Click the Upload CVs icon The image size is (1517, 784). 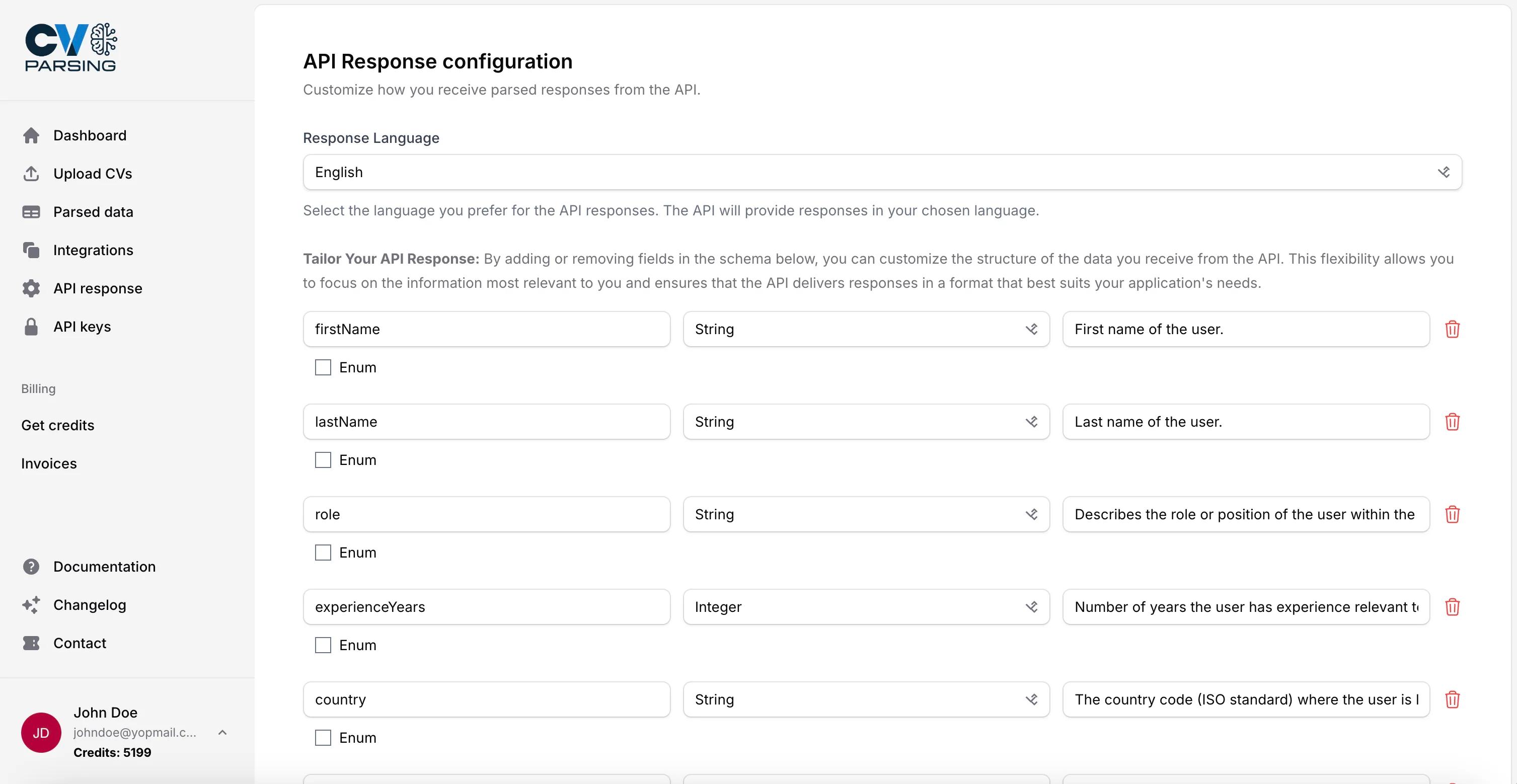(x=31, y=173)
